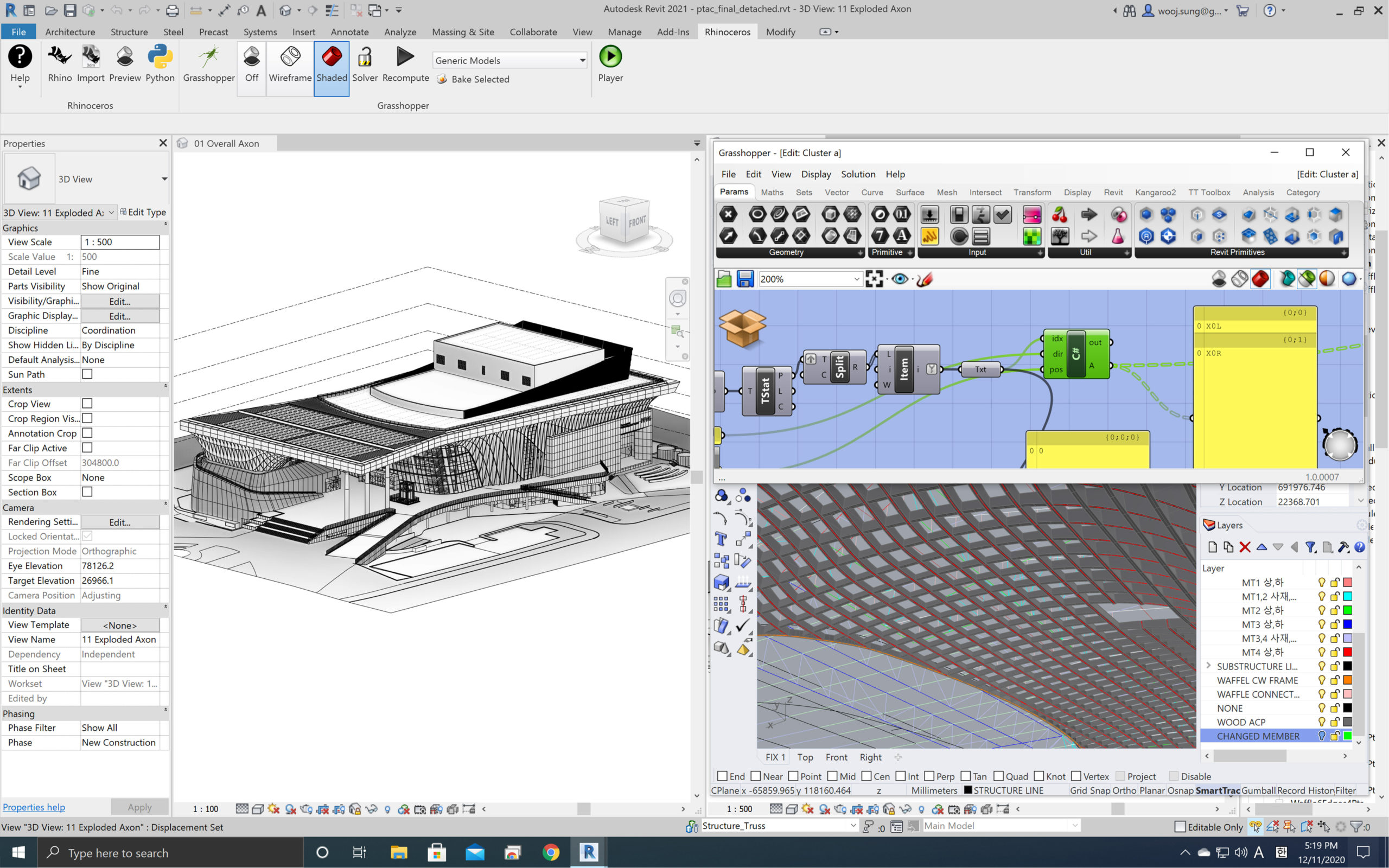The height and width of the screenshot is (868, 1389).
Task: Open Rhino layer filter funnel icon
Action: pyautogui.click(x=1310, y=547)
